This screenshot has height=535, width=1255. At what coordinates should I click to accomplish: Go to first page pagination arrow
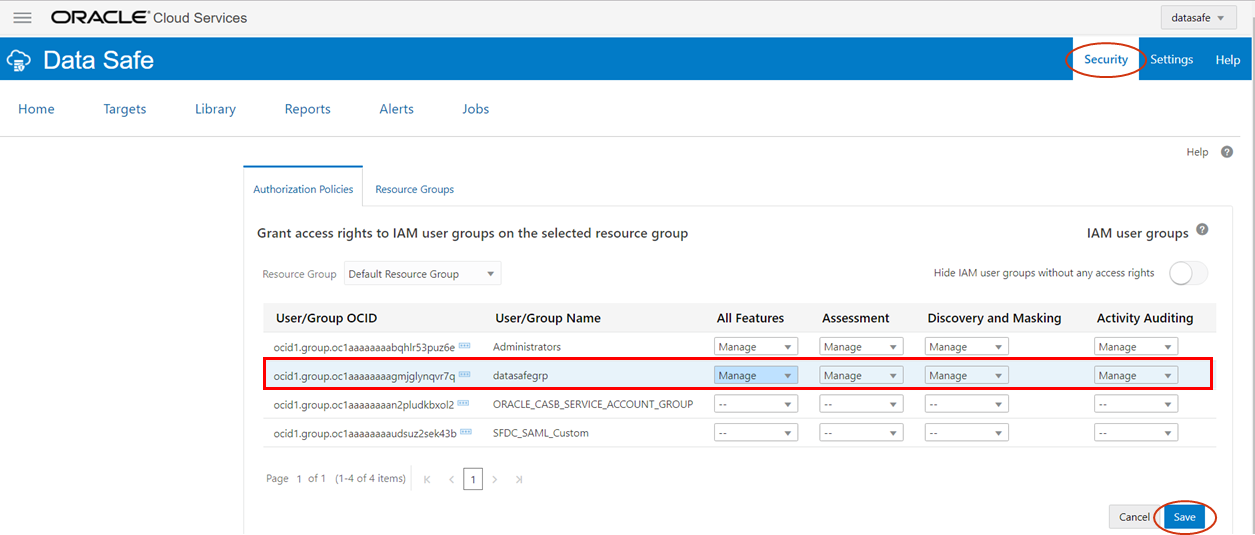coord(428,480)
